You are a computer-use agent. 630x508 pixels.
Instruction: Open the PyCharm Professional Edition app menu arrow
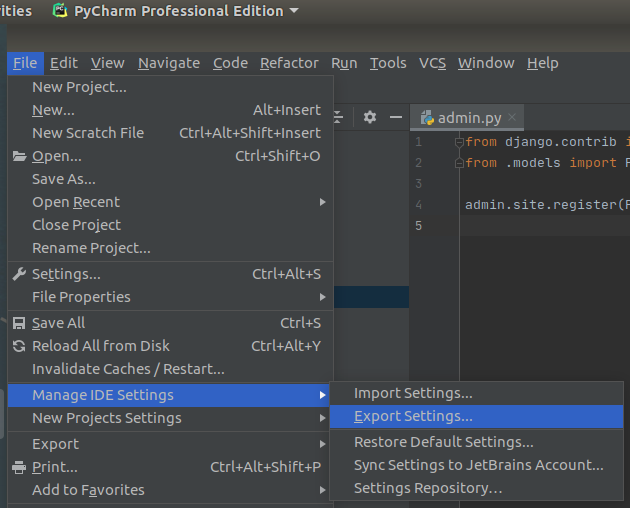point(294,10)
